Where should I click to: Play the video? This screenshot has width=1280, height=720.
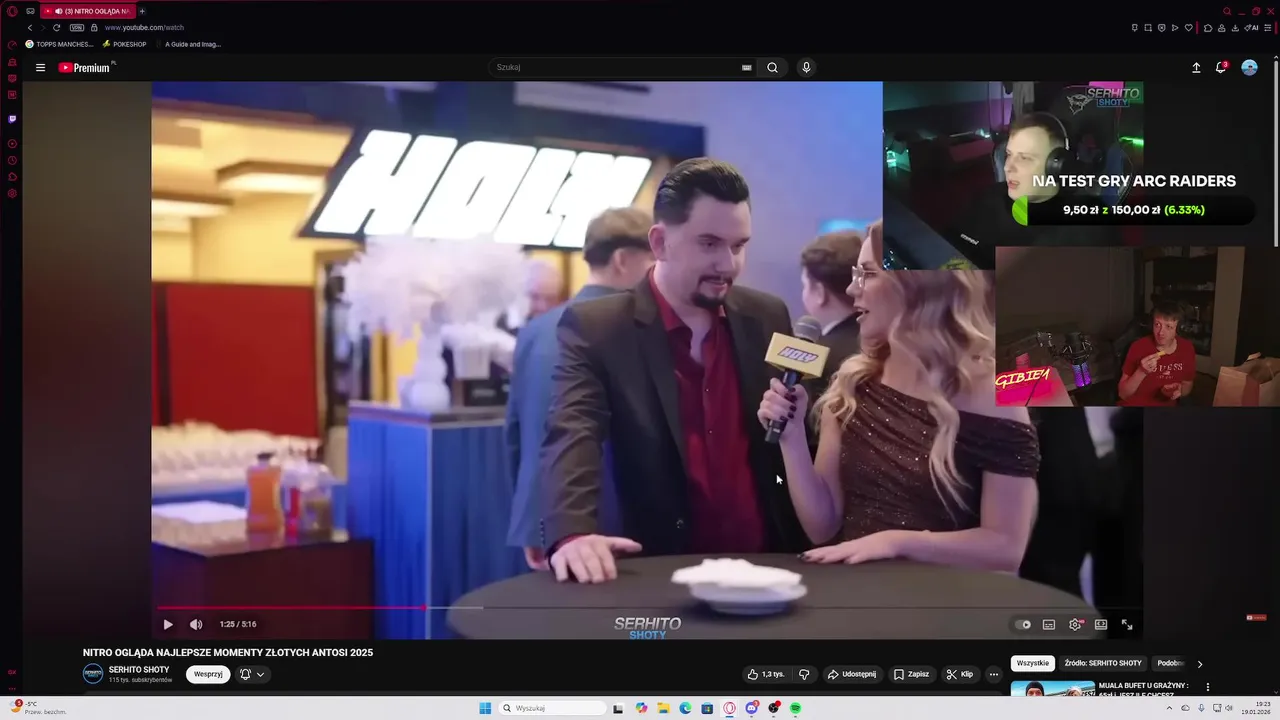click(x=168, y=624)
